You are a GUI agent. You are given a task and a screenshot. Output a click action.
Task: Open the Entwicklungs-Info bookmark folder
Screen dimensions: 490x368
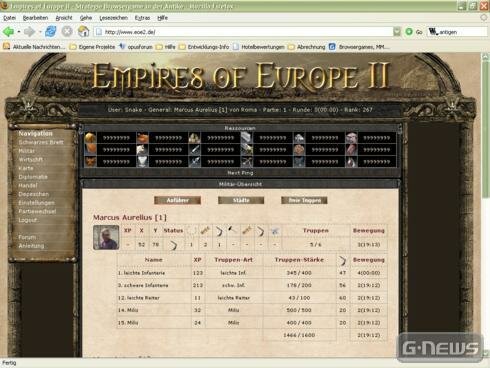point(204,47)
